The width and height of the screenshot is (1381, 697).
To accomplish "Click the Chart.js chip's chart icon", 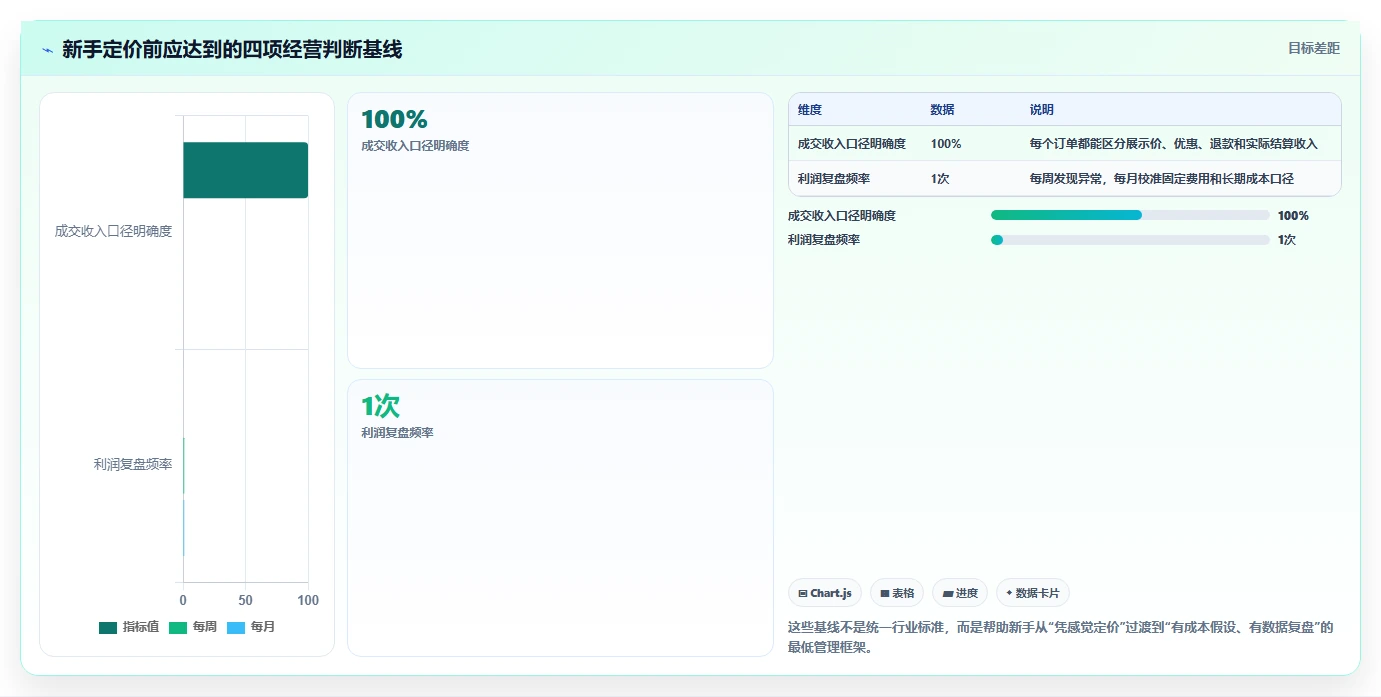I will [x=803, y=593].
